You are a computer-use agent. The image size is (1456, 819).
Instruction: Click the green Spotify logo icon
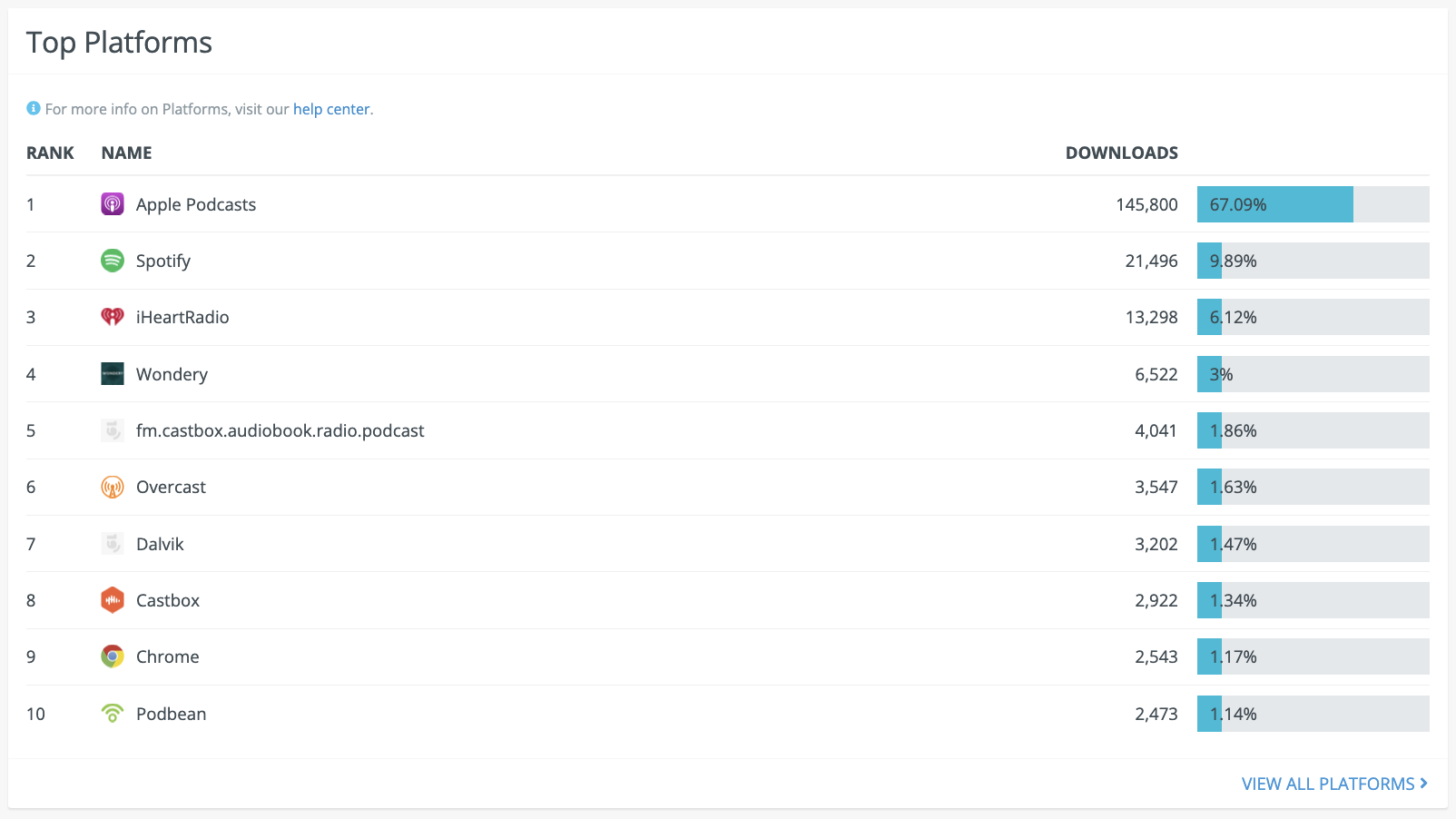[112, 261]
